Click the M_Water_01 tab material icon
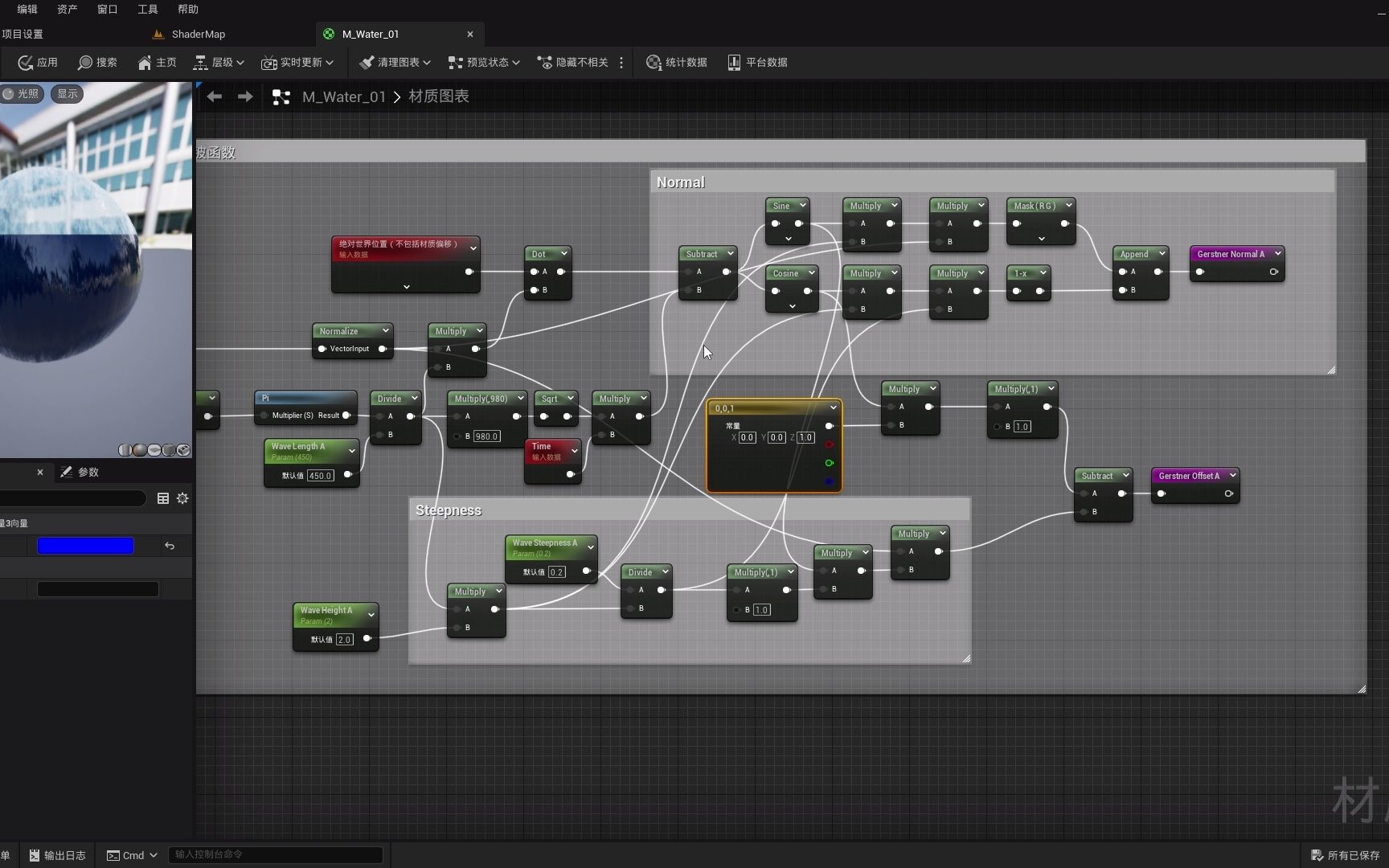The image size is (1389, 868). click(328, 34)
